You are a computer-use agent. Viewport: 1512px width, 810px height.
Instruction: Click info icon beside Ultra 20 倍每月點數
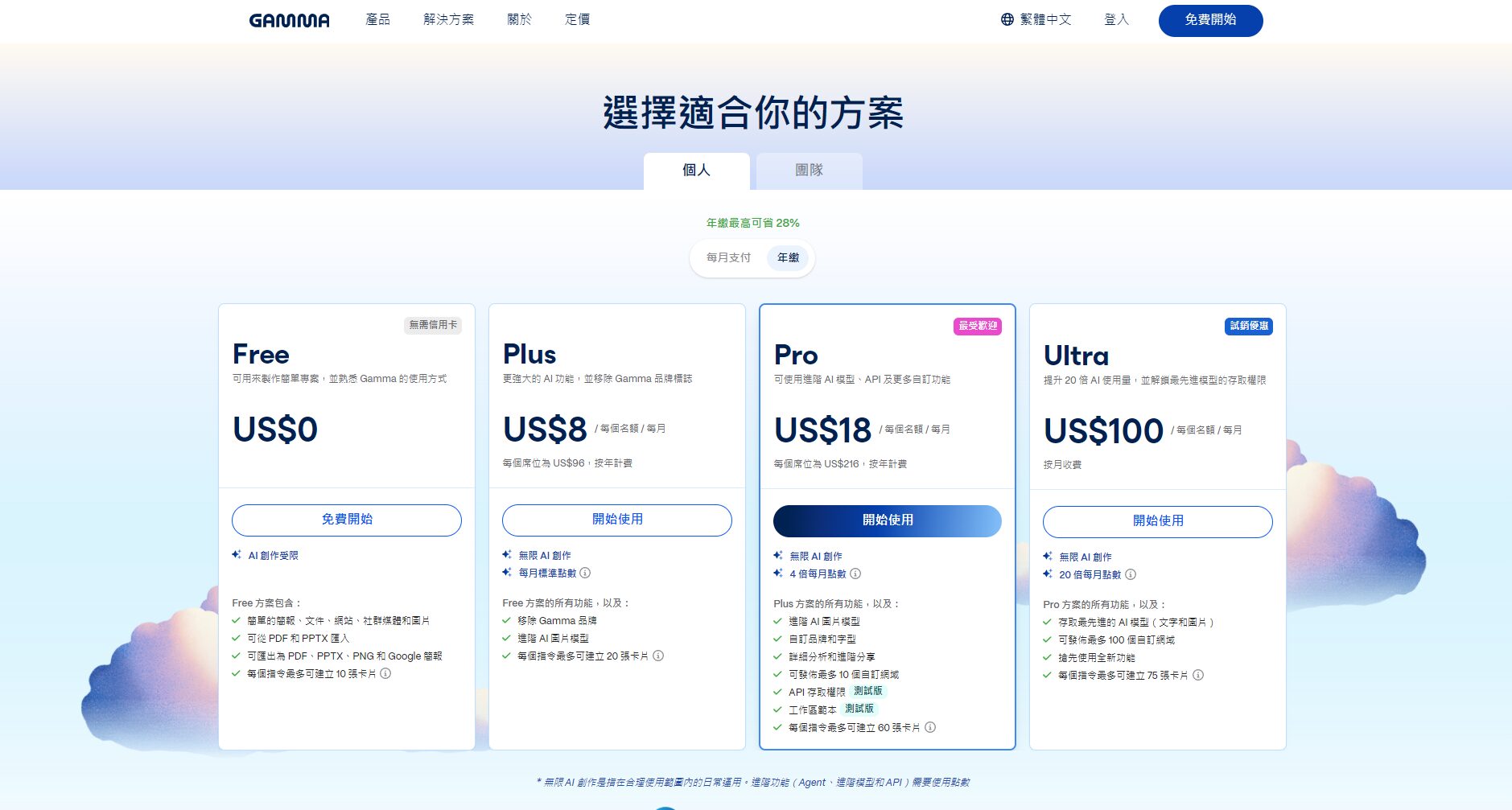point(1131,574)
